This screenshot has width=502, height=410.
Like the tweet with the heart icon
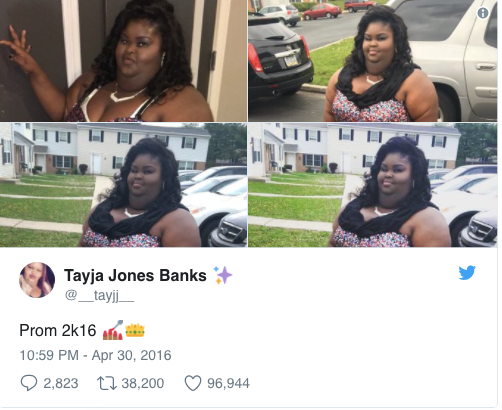point(193,383)
